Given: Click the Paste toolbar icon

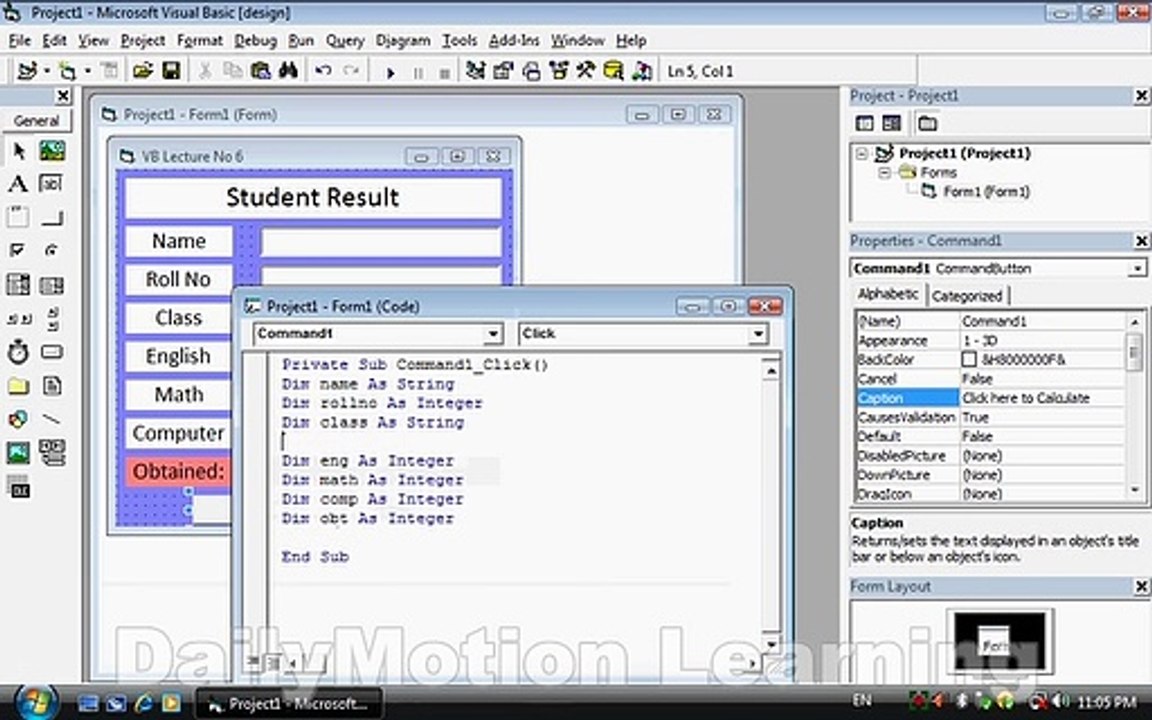Looking at the screenshot, I should 260,71.
